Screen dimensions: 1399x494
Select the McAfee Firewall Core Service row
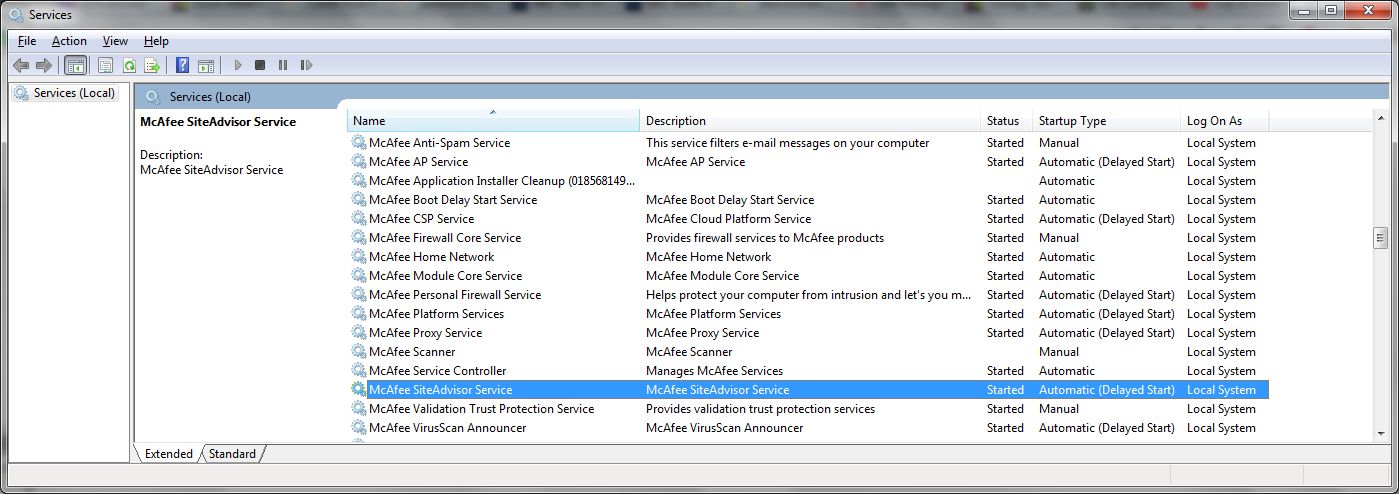445,238
